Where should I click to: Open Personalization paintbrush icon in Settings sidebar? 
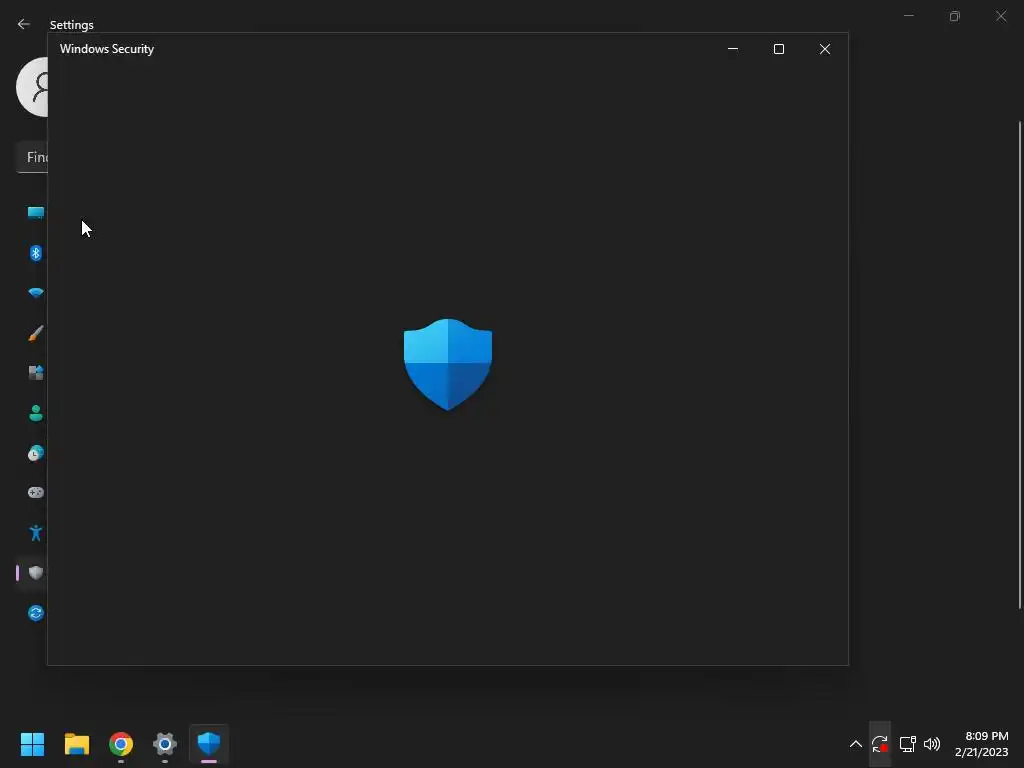point(36,333)
